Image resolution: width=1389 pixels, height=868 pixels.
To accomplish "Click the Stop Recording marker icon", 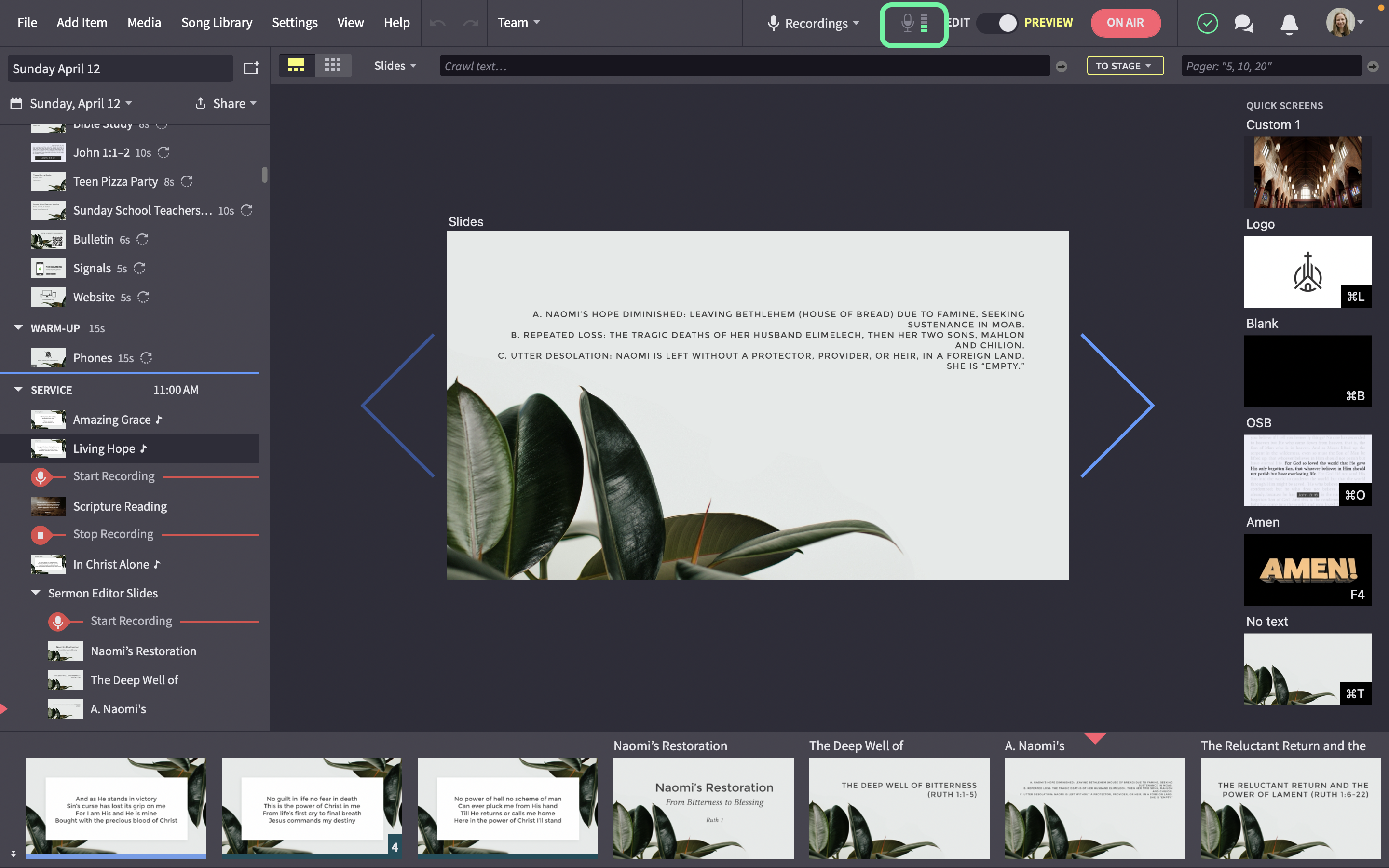I will coord(40,535).
